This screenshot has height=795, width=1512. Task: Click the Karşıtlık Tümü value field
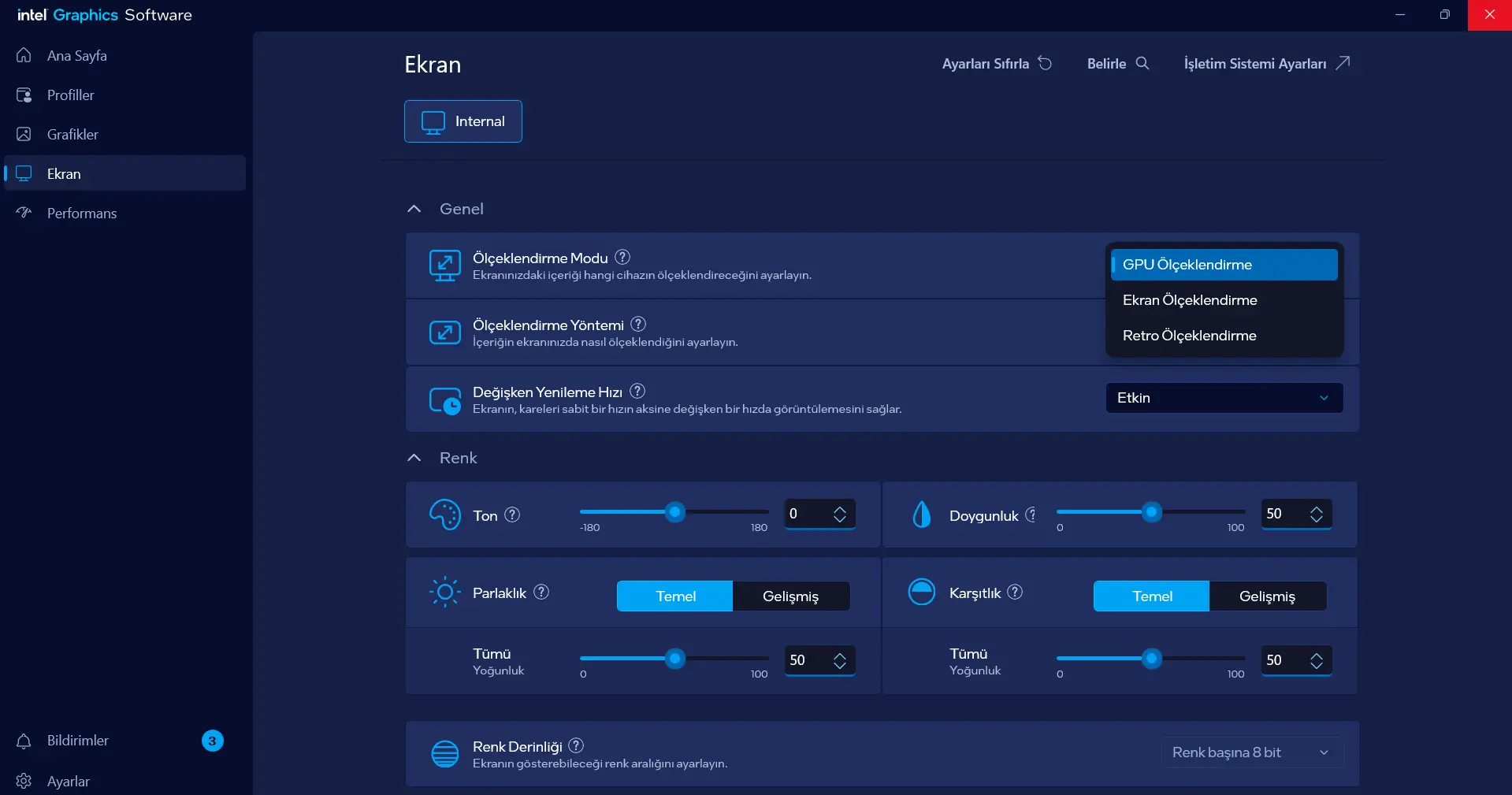tap(1296, 660)
